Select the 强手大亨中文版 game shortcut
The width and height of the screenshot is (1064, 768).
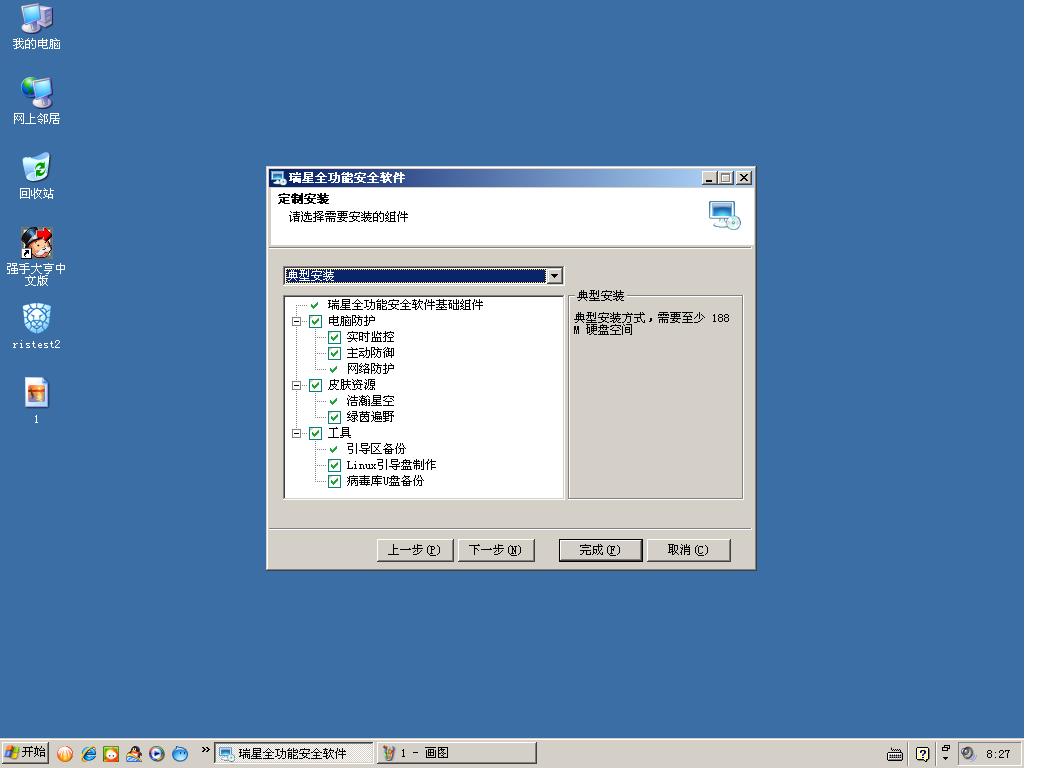click(x=37, y=256)
